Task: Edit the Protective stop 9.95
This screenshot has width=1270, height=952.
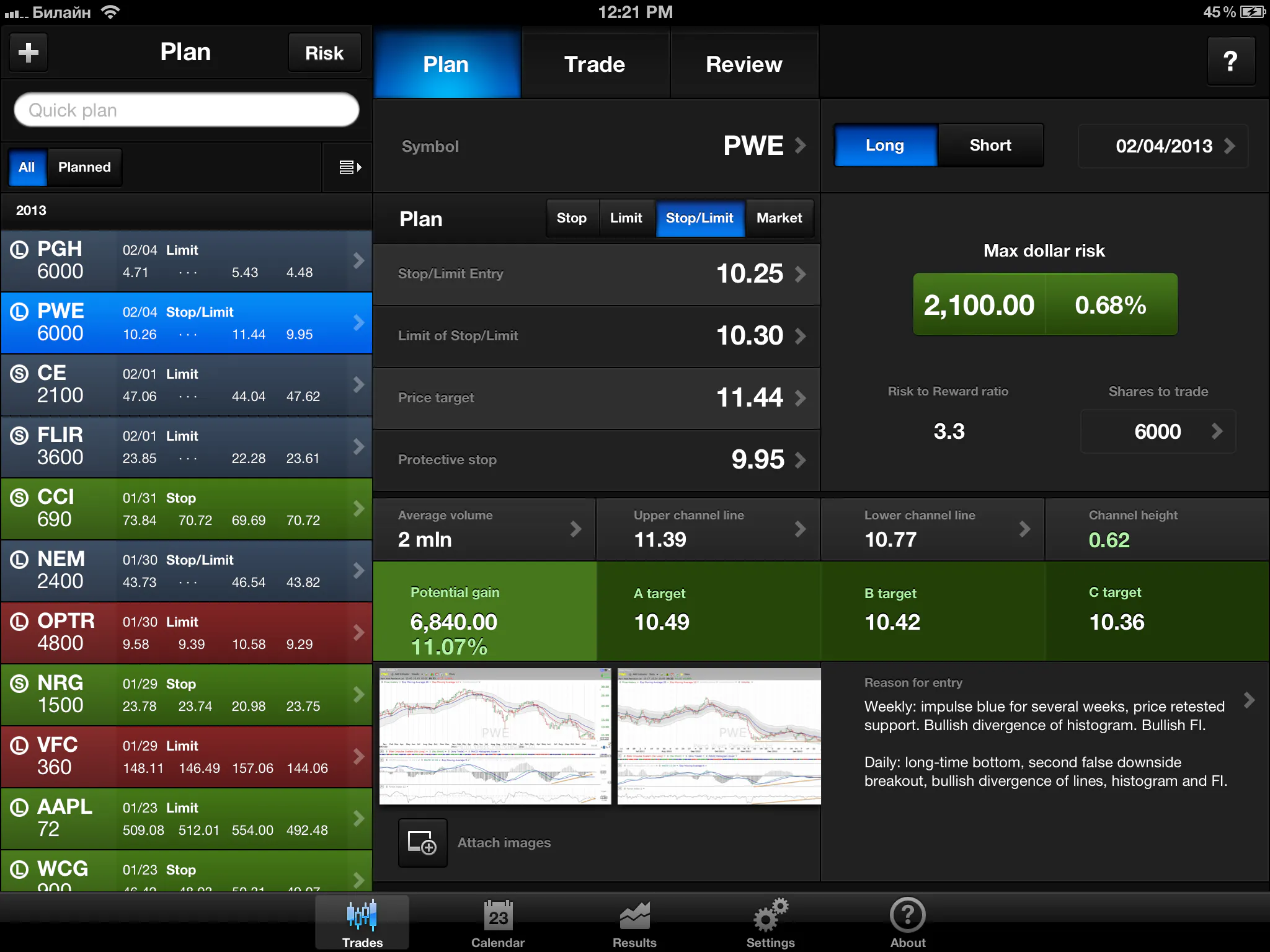Action: [597, 460]
